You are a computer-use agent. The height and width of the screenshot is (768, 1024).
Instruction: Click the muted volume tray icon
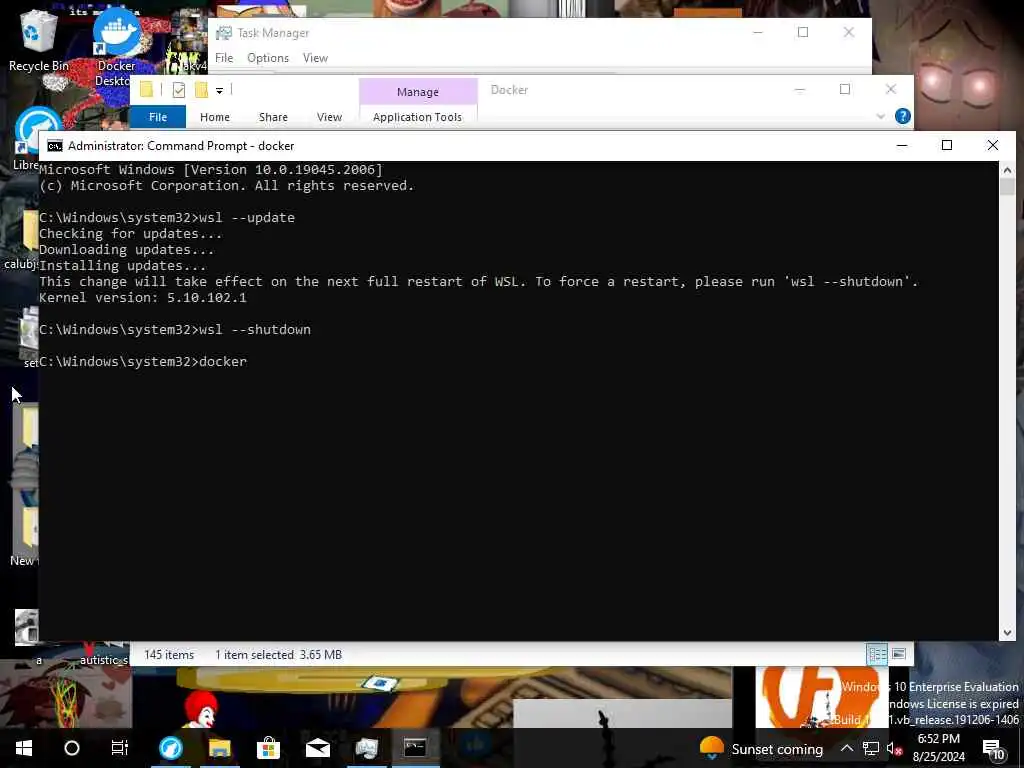[894, 748]
